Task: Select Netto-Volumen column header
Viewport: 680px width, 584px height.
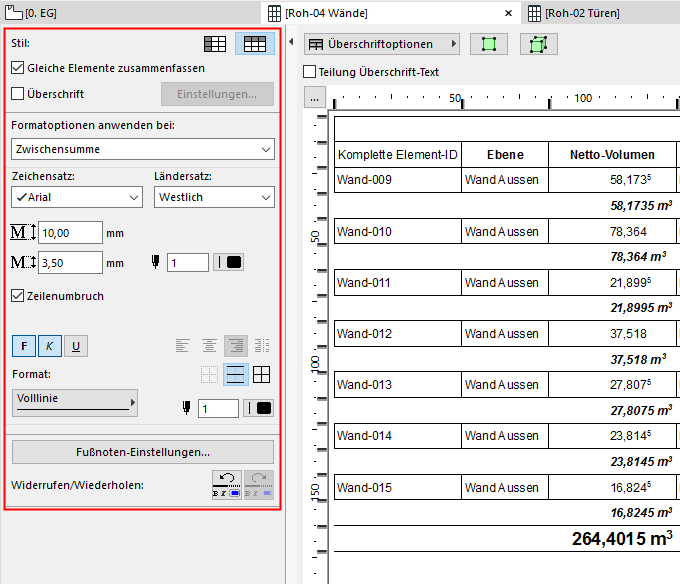Action: [x=612, y=155]
